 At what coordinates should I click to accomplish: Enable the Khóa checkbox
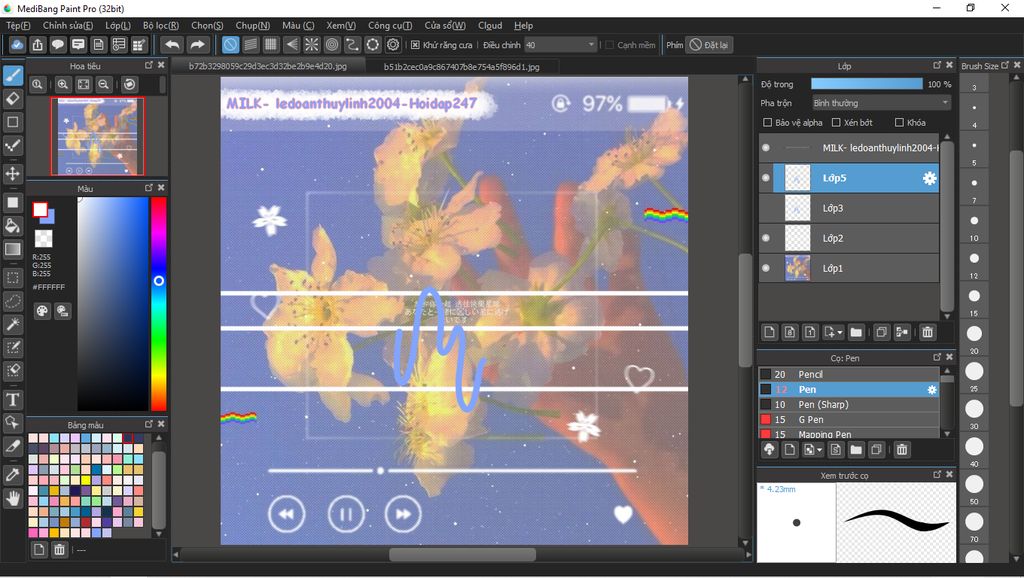click(x=899, y=122)
